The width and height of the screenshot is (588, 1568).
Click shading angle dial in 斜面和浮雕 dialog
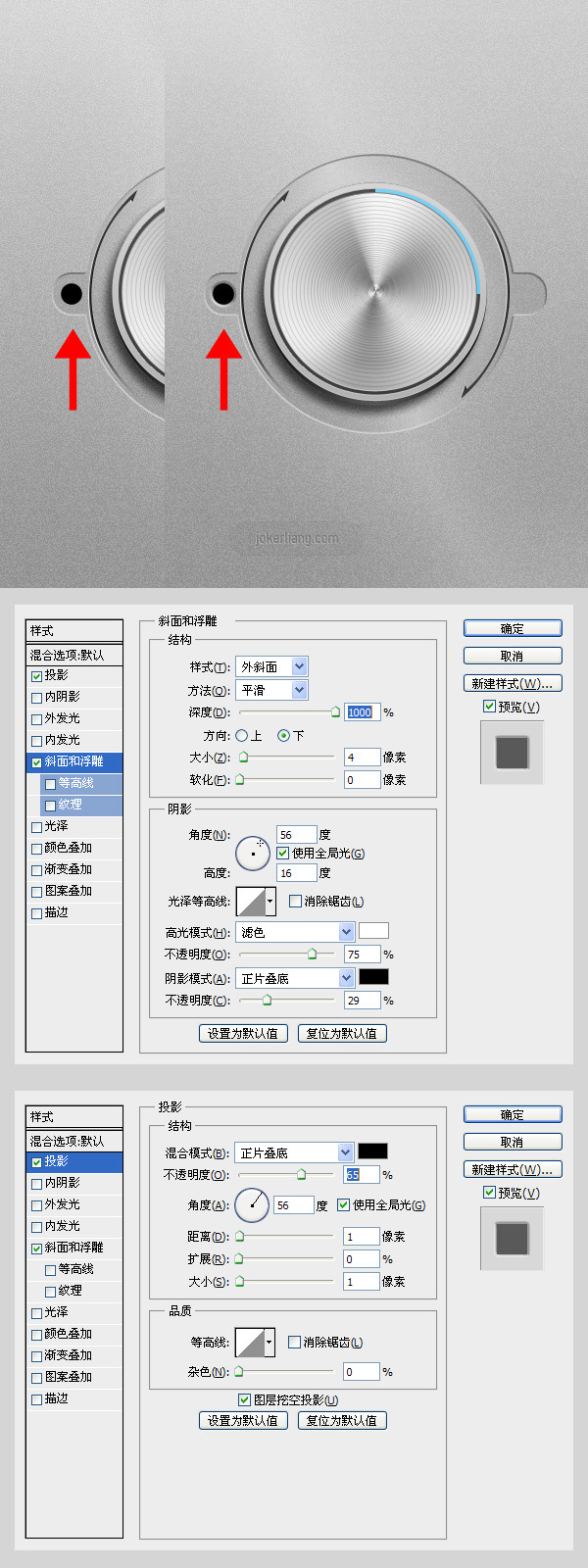[253, 854]
